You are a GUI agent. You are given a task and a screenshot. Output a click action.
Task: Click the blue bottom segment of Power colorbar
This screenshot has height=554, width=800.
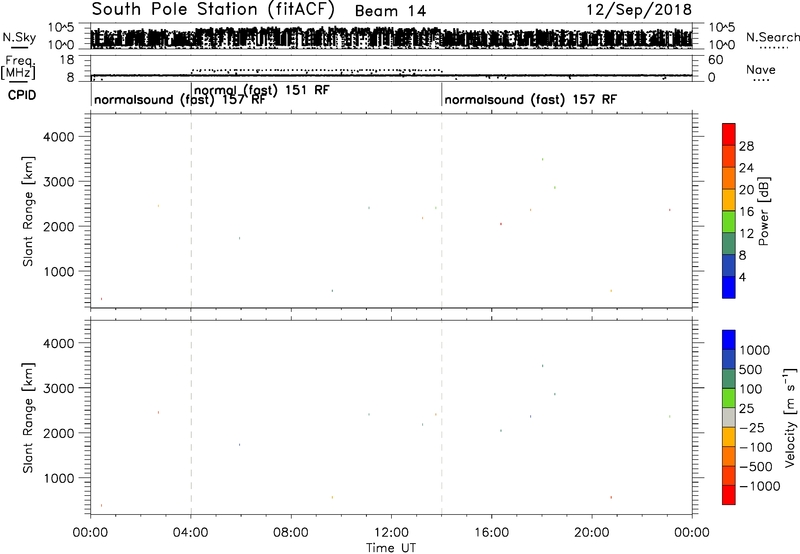pos(729,287)
